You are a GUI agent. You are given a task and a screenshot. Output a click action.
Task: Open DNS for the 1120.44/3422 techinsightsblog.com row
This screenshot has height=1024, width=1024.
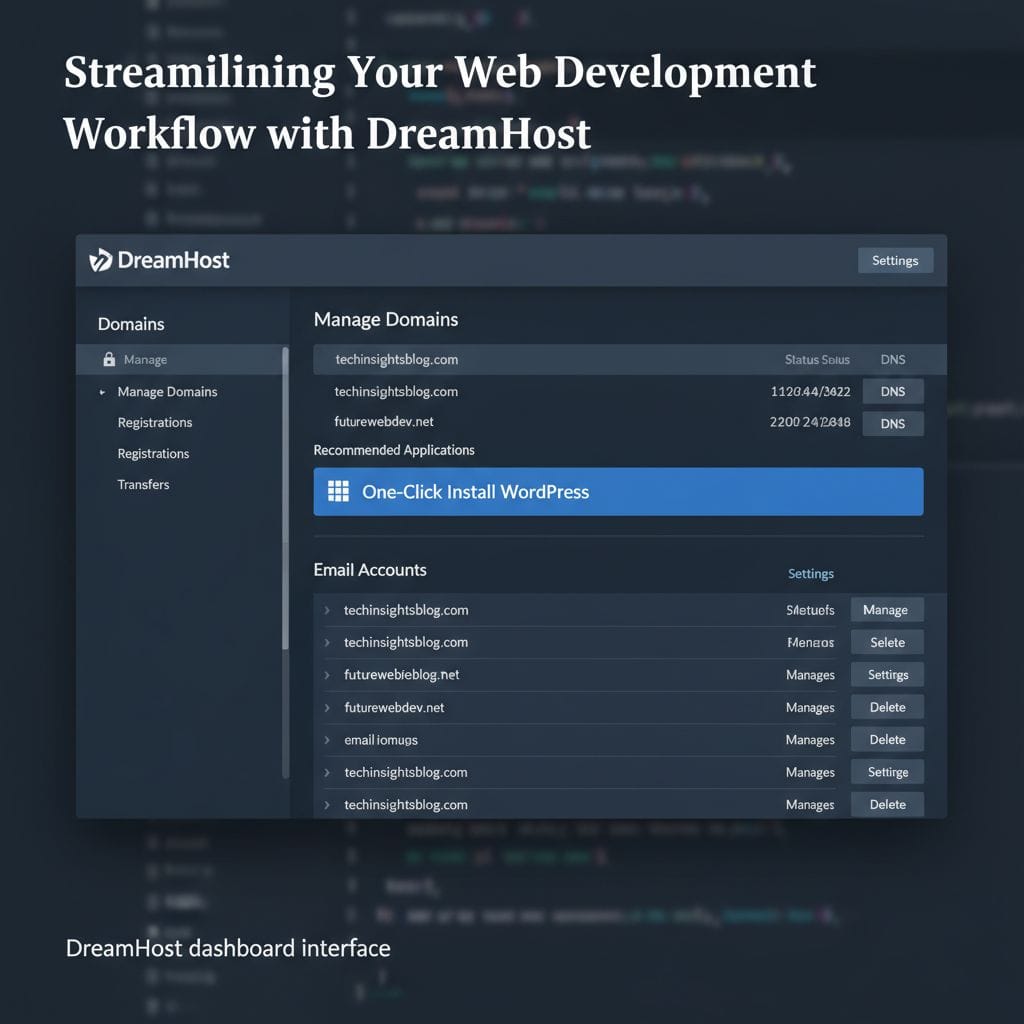point(893,391)
